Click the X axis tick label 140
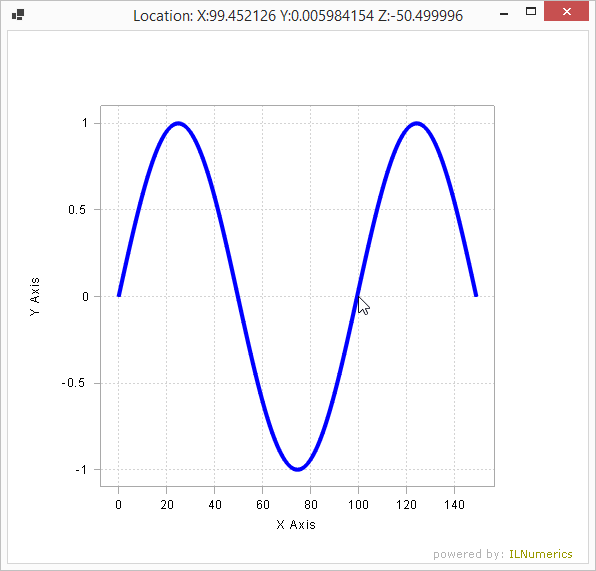This screenshot has height=571, width=596. (454, 504)
